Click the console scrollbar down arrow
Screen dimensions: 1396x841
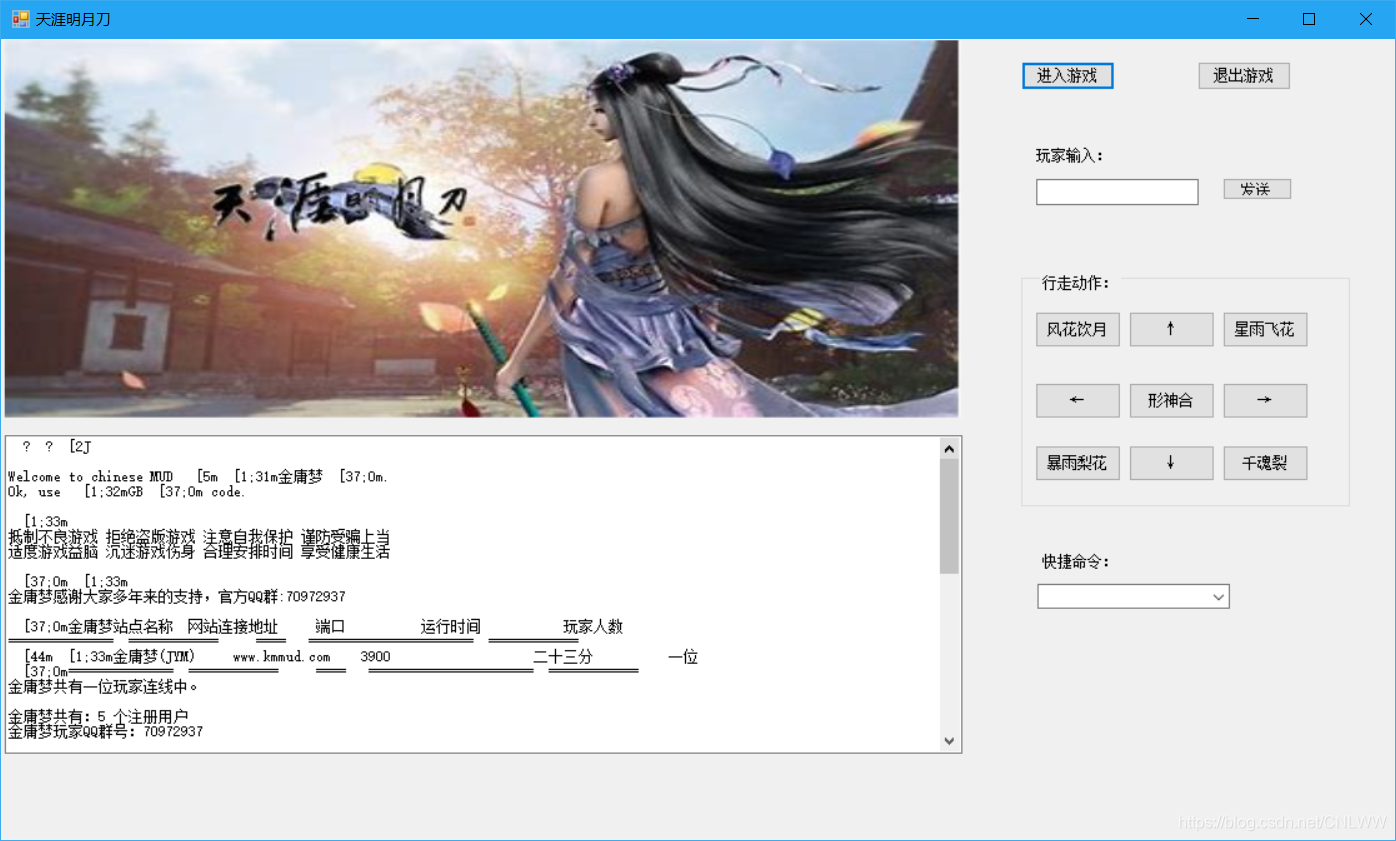pos(949,741)
